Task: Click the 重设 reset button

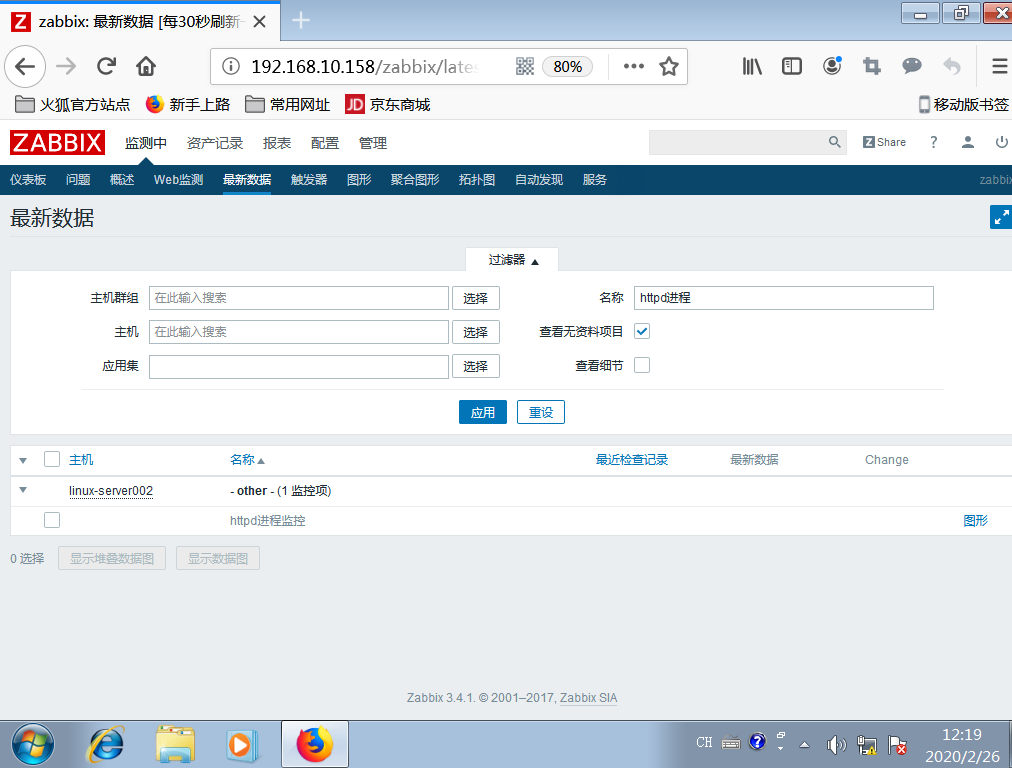Action: point(541,412)
